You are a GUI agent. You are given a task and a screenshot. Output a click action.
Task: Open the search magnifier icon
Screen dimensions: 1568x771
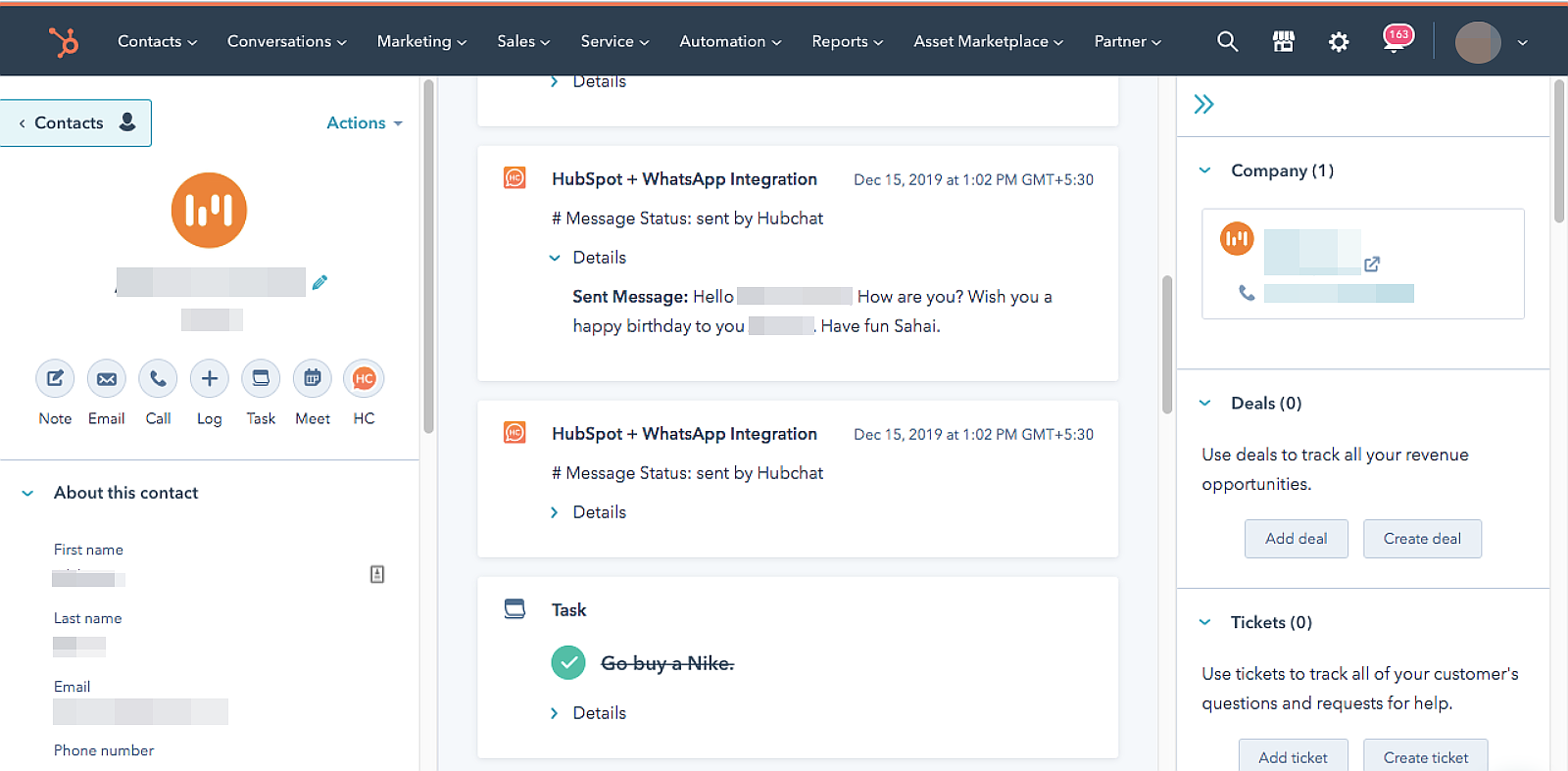1227,41
